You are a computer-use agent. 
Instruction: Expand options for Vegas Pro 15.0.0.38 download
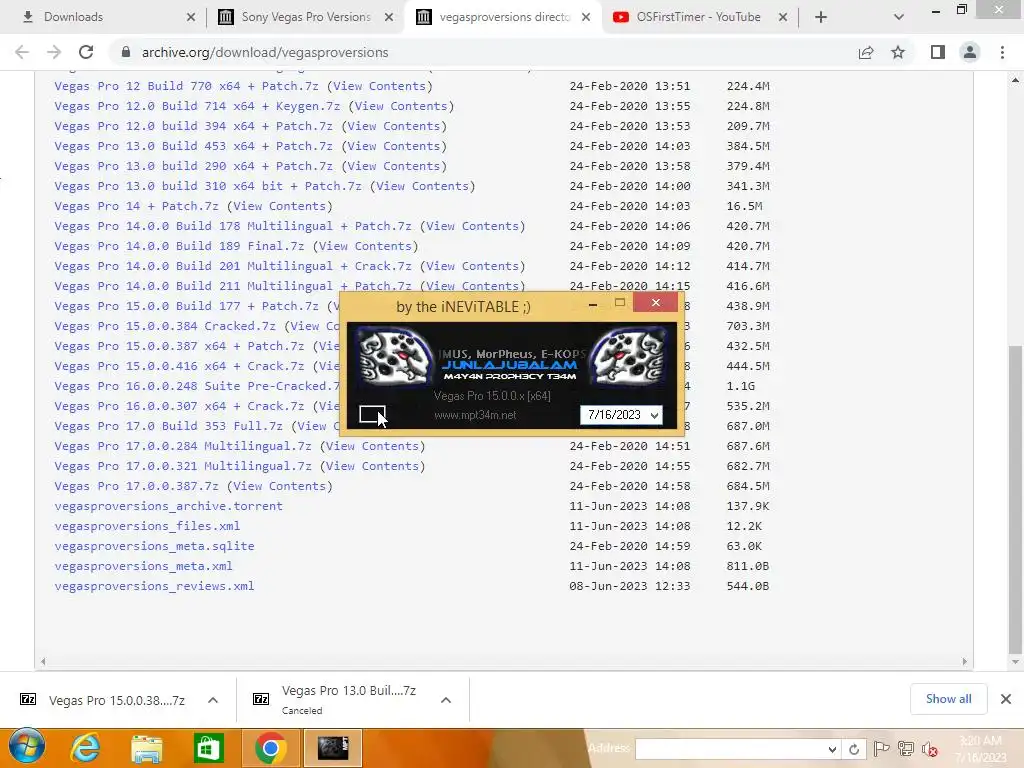click(213, 700)
